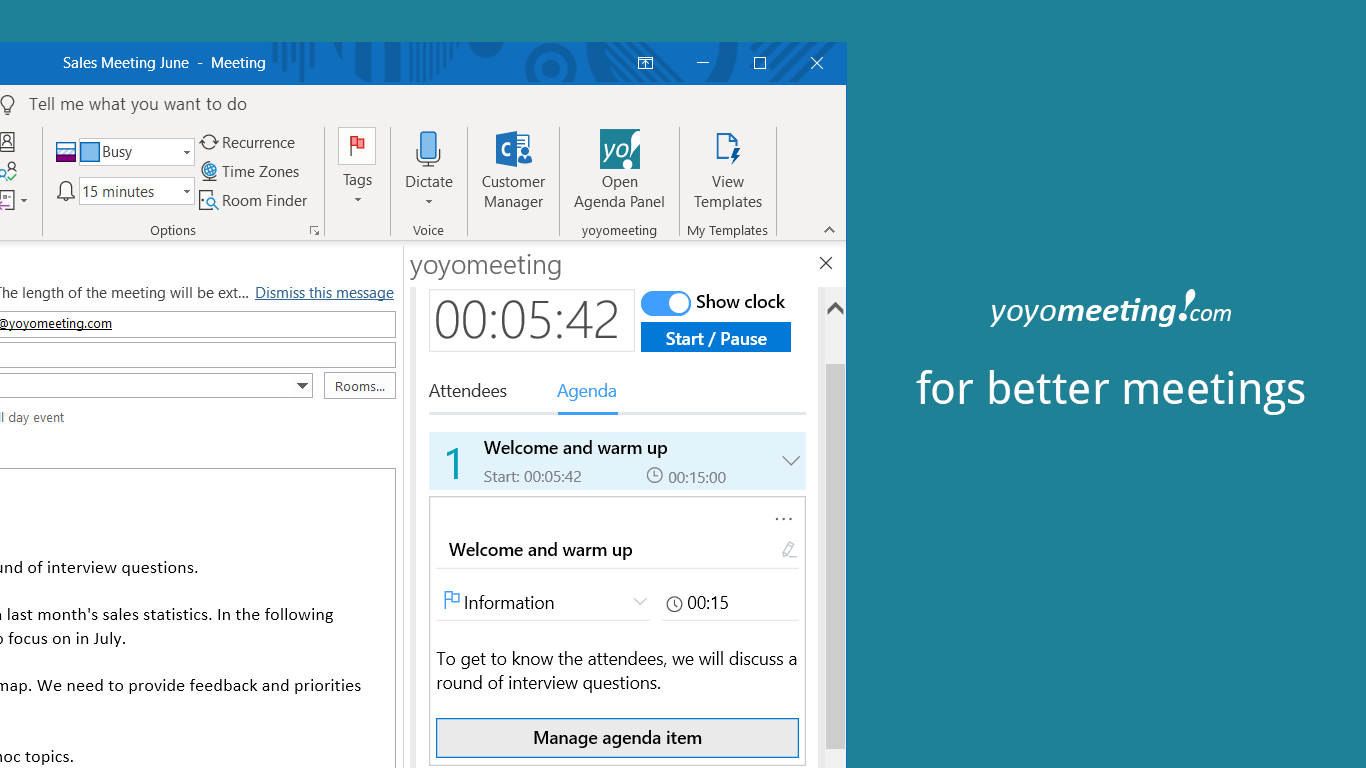Open the Tags flag menu
The height and width of the screenshot is (768, 1366).
[357, 167]
